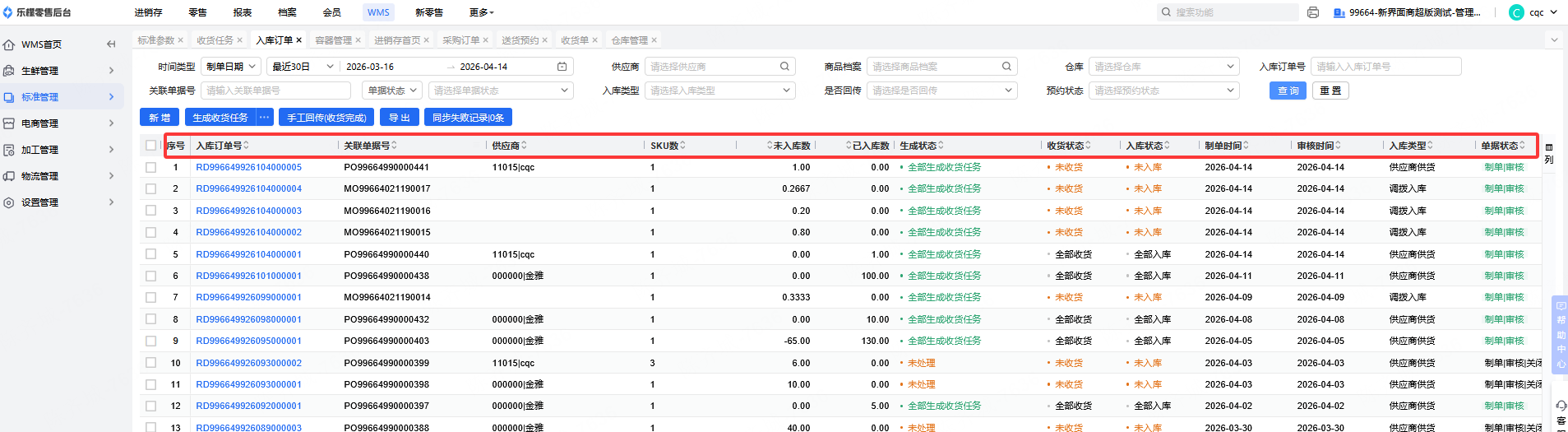Screen dimensions: 1568x432
Task: Open the 报表 top menu
Action: 243,12
